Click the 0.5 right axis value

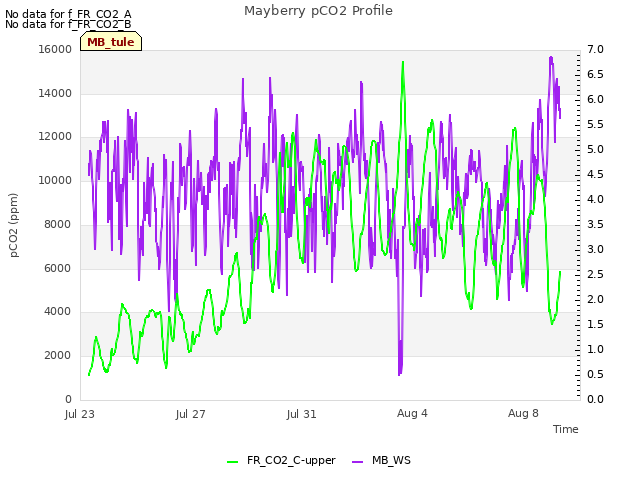(x=595, y=374)
